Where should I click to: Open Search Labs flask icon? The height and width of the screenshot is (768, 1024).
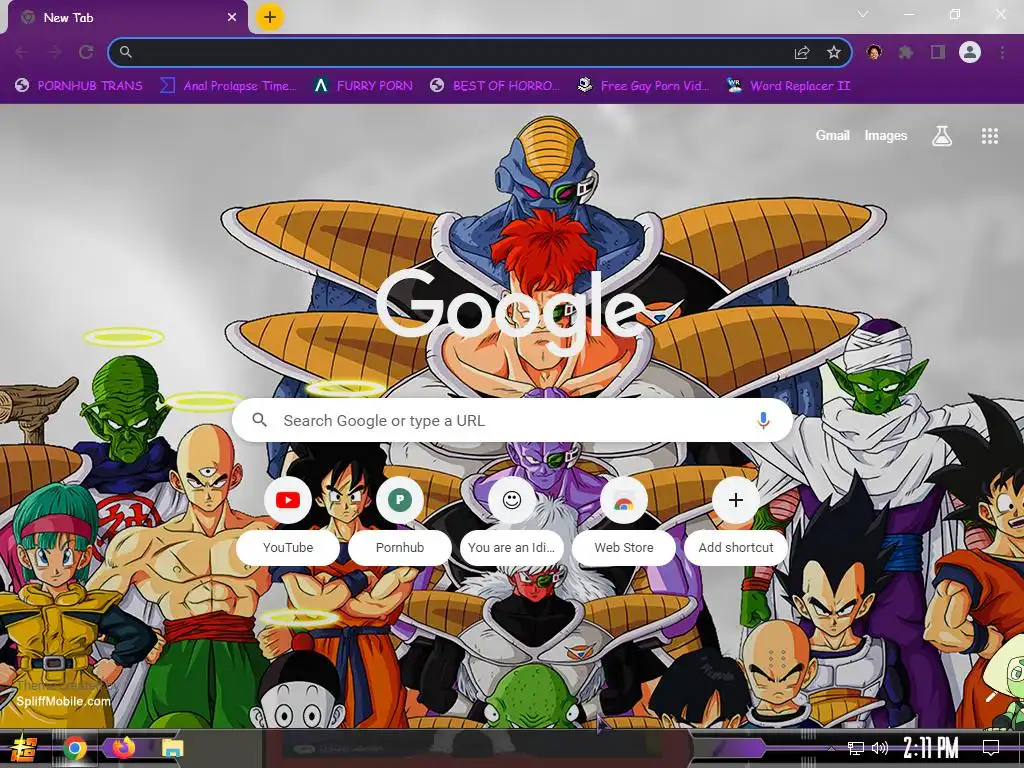(x=942, y=136)
